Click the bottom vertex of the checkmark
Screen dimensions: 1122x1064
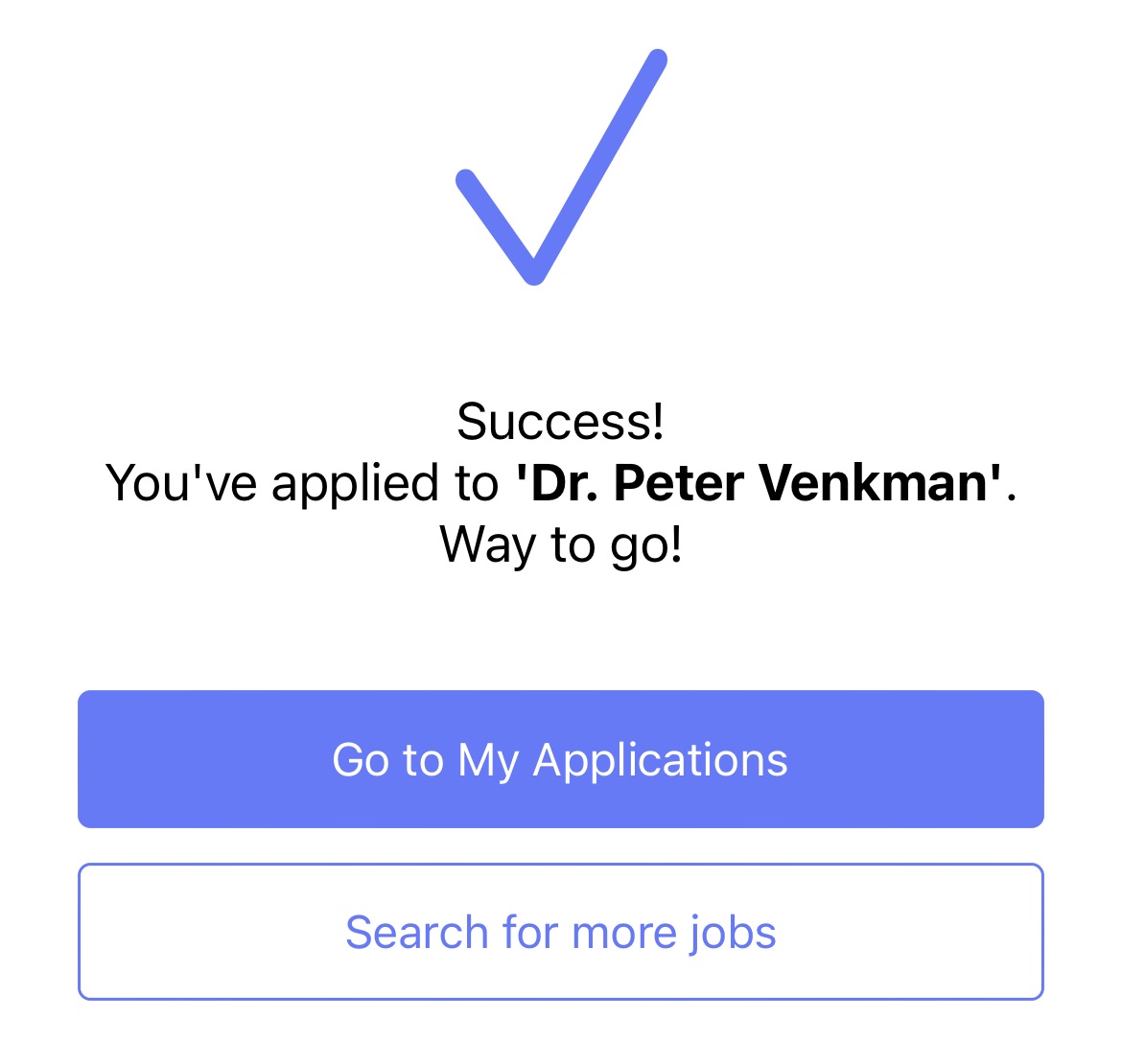[x=534, y=271]
